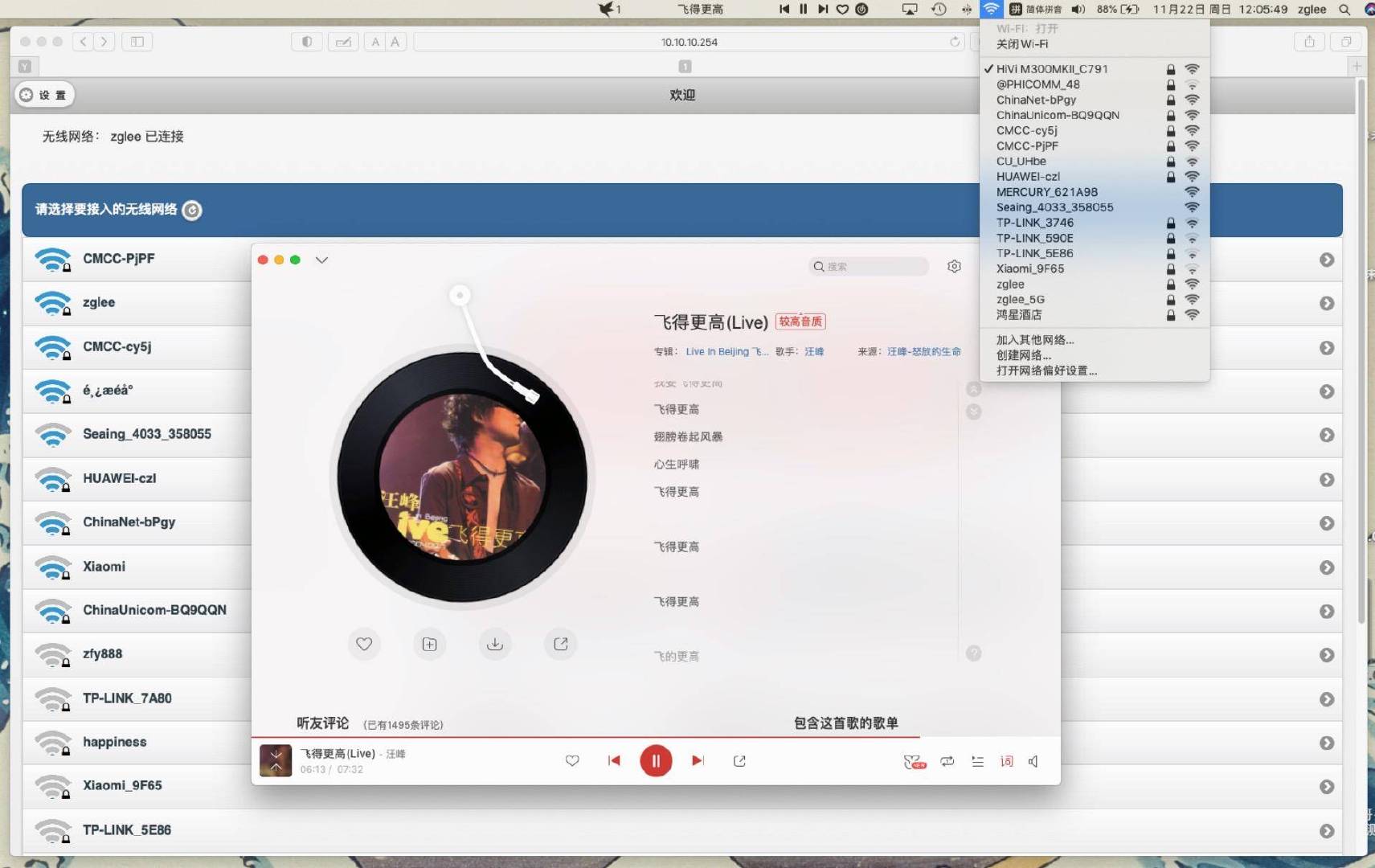Like the song in the bottom player bar

point(572,760)
